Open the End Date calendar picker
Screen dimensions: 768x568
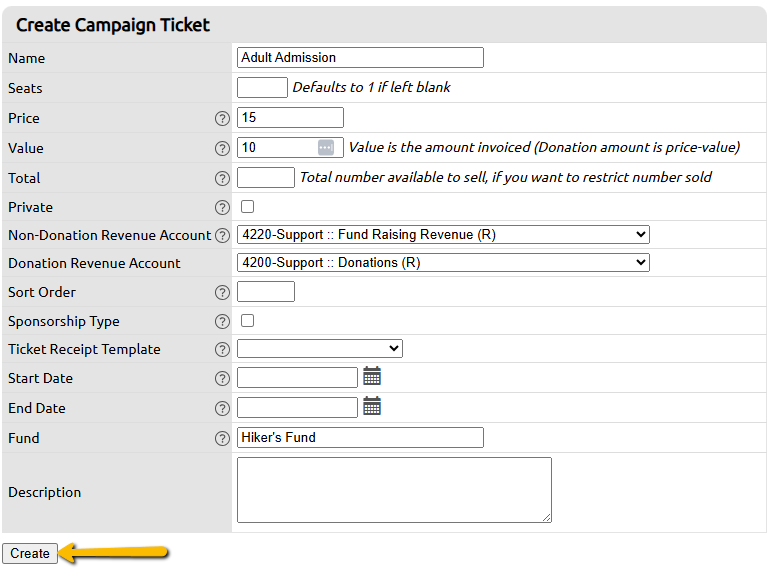(x=372, y=406)
